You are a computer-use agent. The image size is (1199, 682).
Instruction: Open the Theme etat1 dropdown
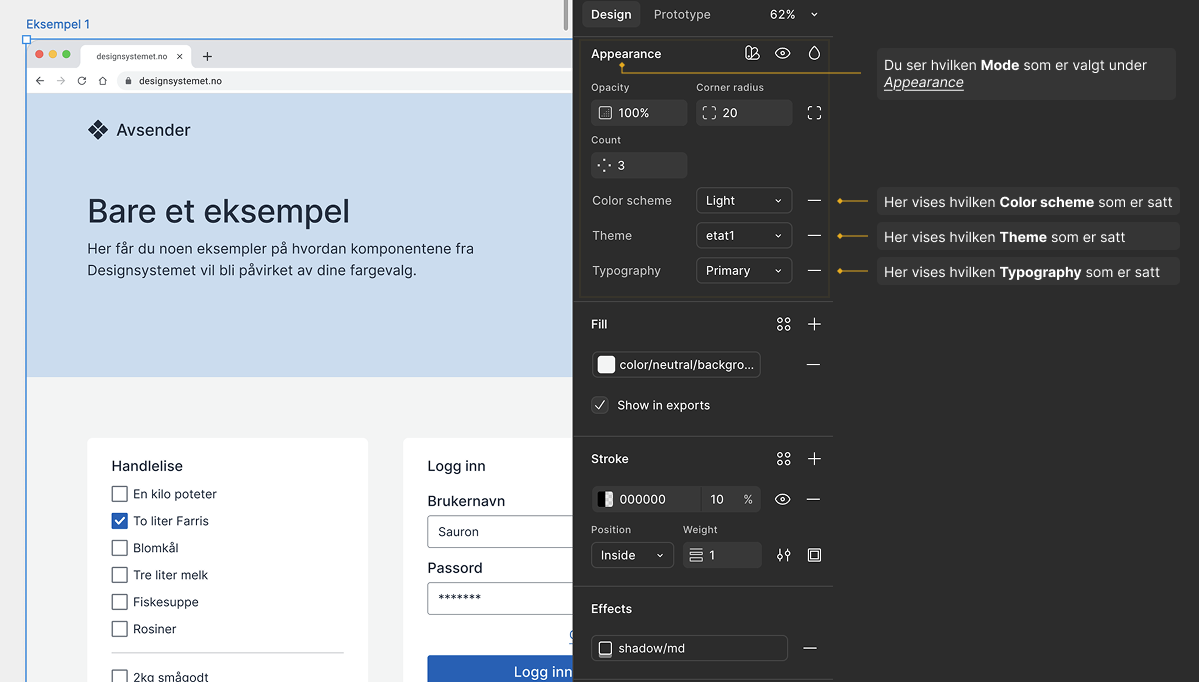[x=743, y=236]
